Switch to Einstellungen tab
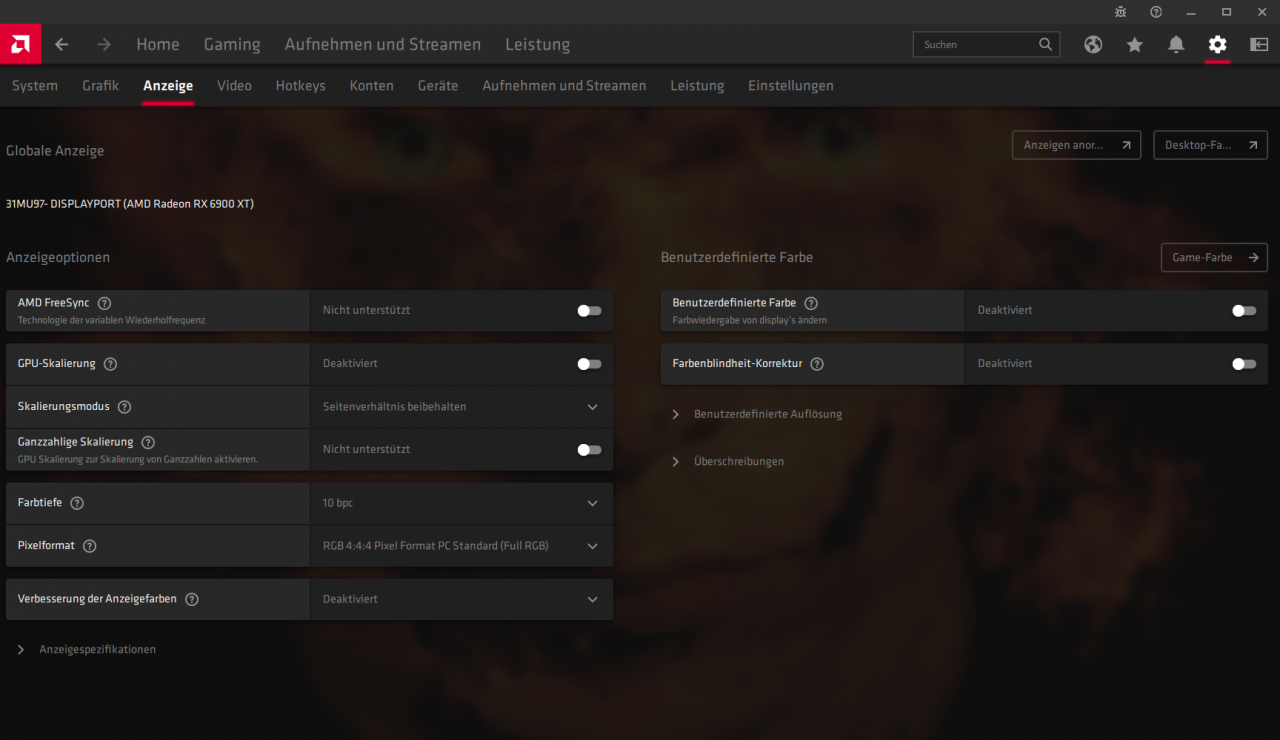1280x740 pixels. (x=791, y=86)
